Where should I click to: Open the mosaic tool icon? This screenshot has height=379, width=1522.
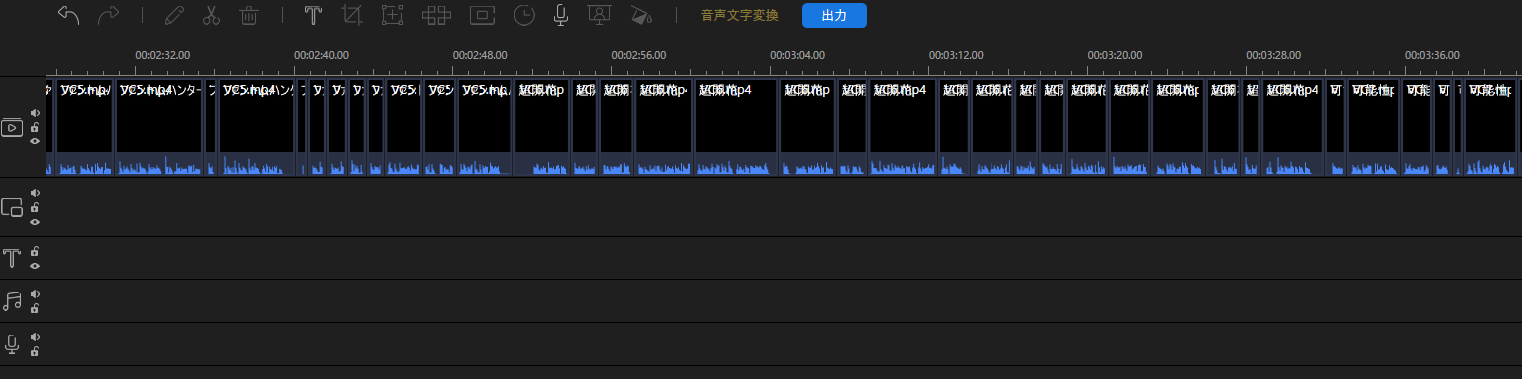tap(433, 15)
